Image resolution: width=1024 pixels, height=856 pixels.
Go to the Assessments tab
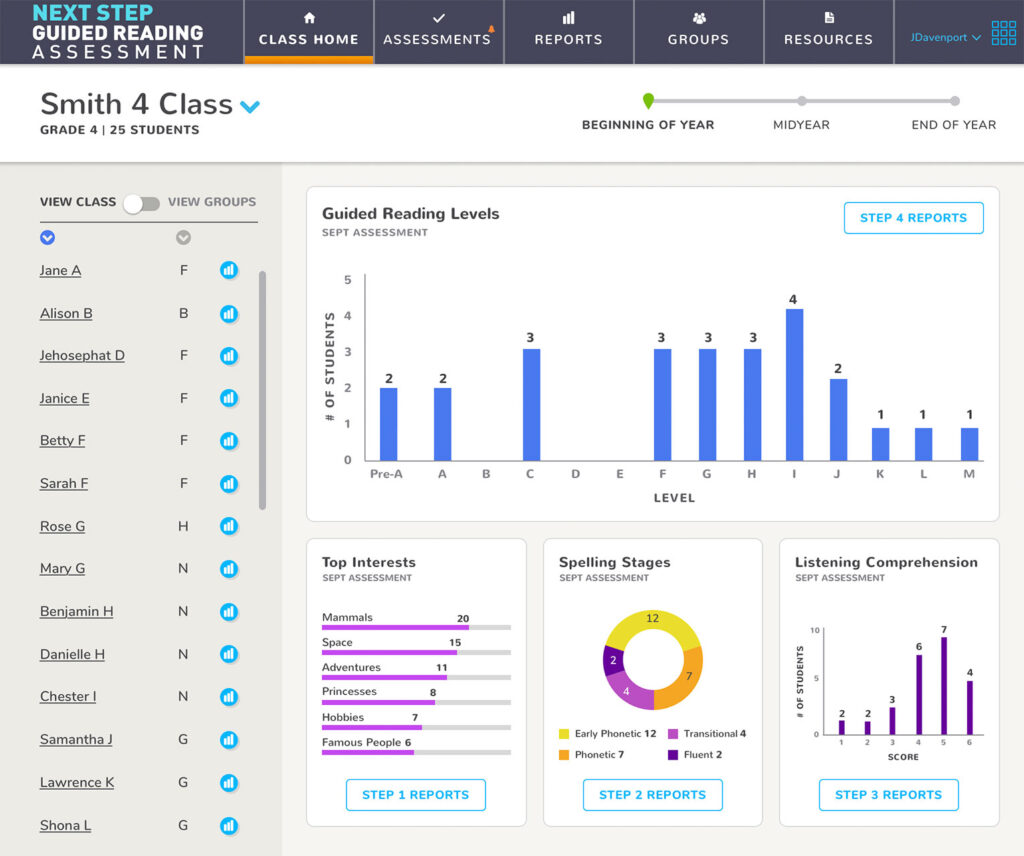coord(438,31)
